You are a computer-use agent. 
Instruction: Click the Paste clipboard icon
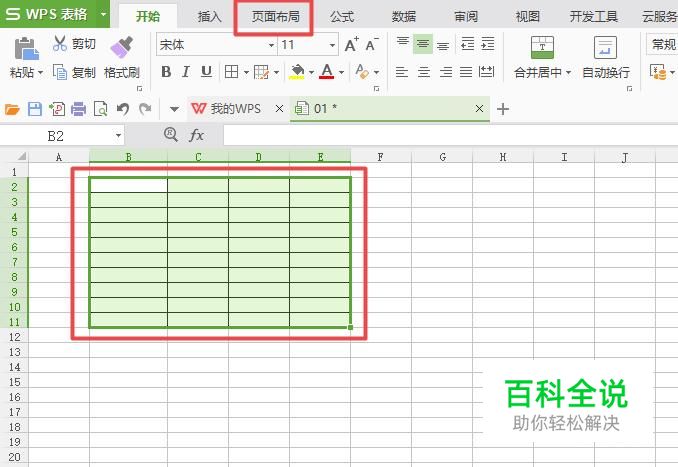26,48
